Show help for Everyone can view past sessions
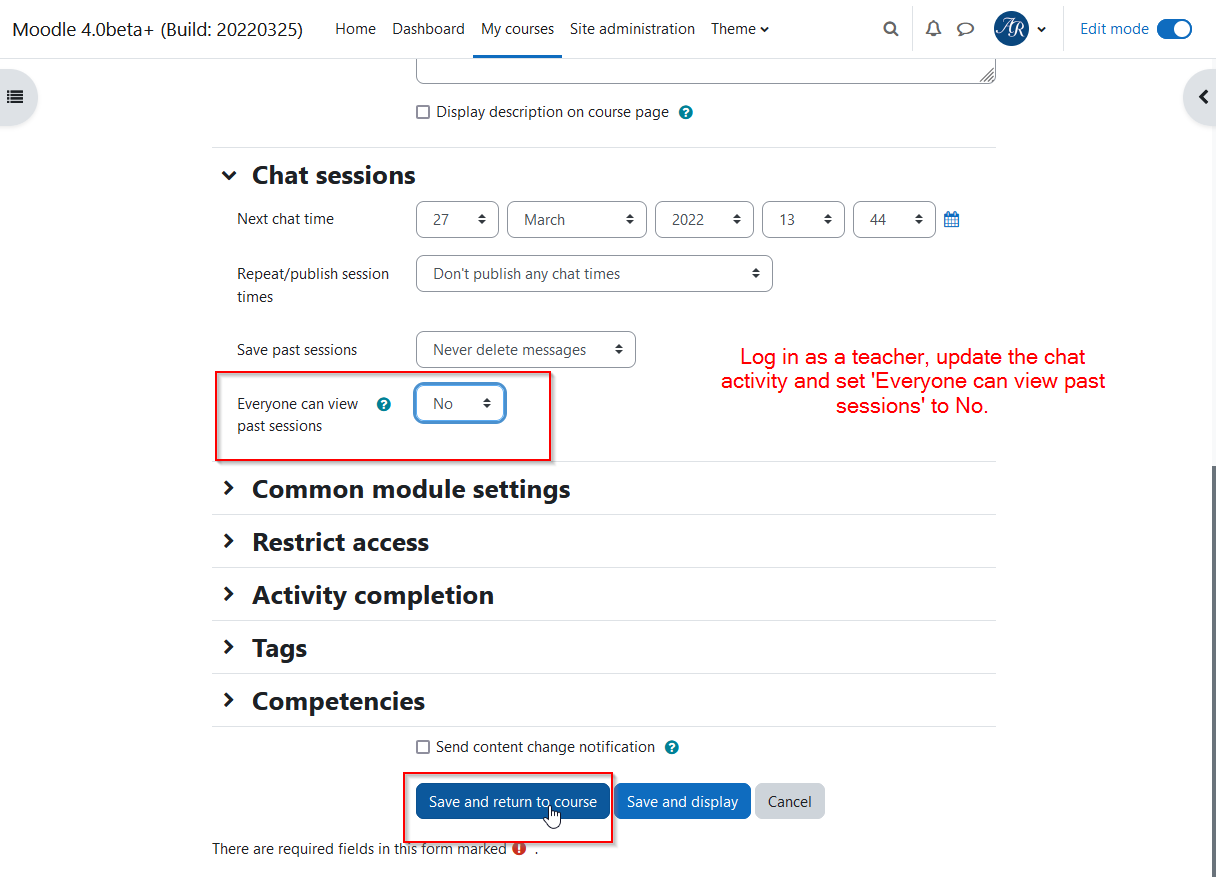The image size is (1216, 877). 383,404
